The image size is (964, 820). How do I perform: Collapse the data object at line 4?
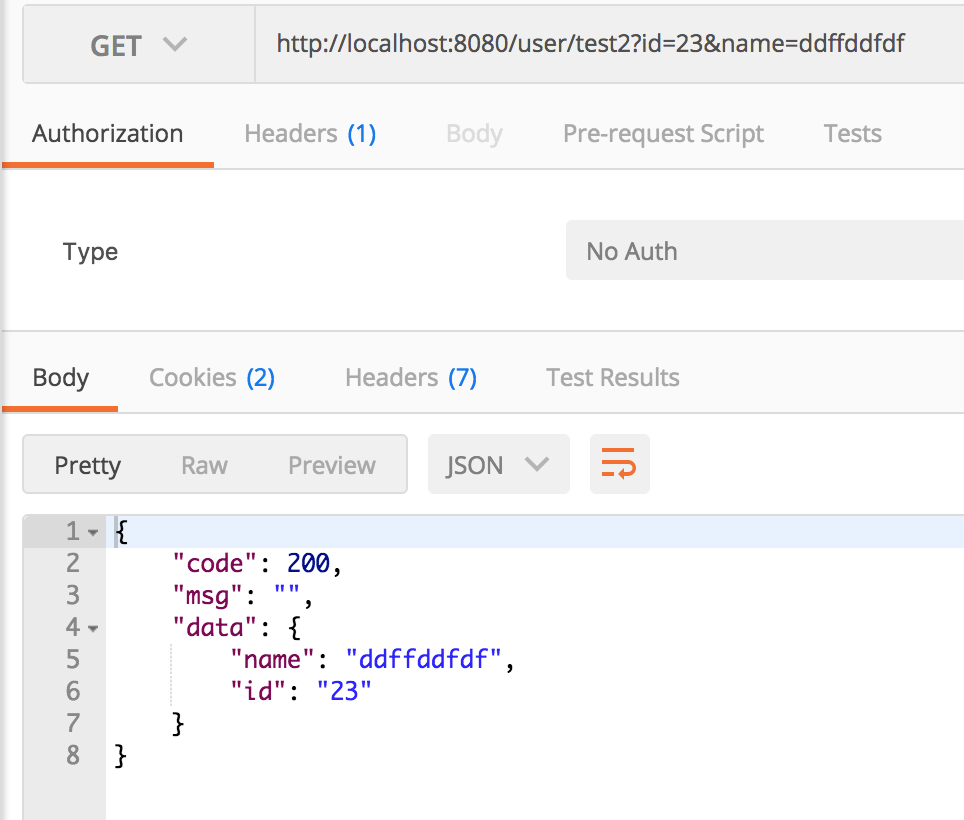coord(93,629)
